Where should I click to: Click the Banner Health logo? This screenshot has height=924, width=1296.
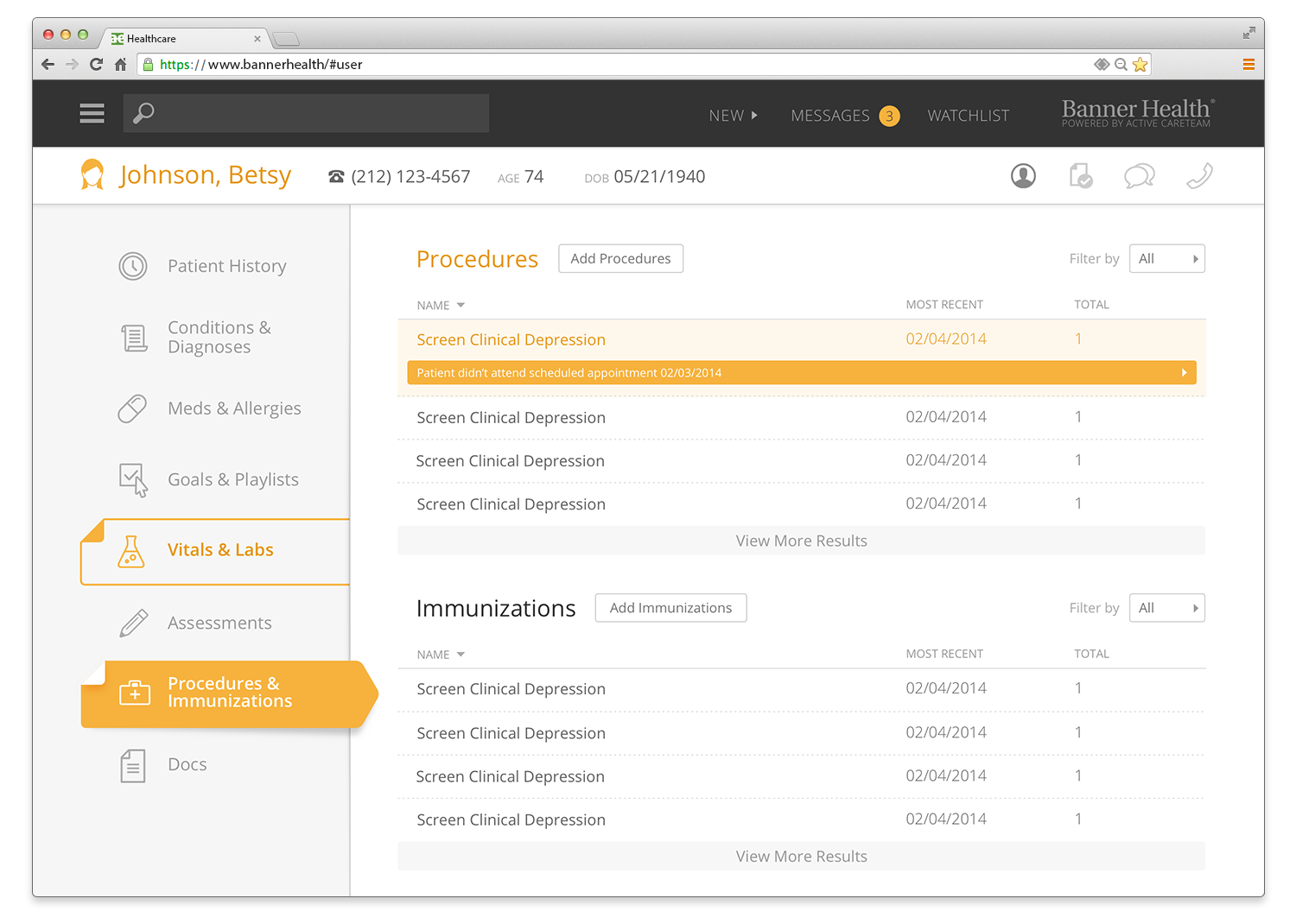1137,112
